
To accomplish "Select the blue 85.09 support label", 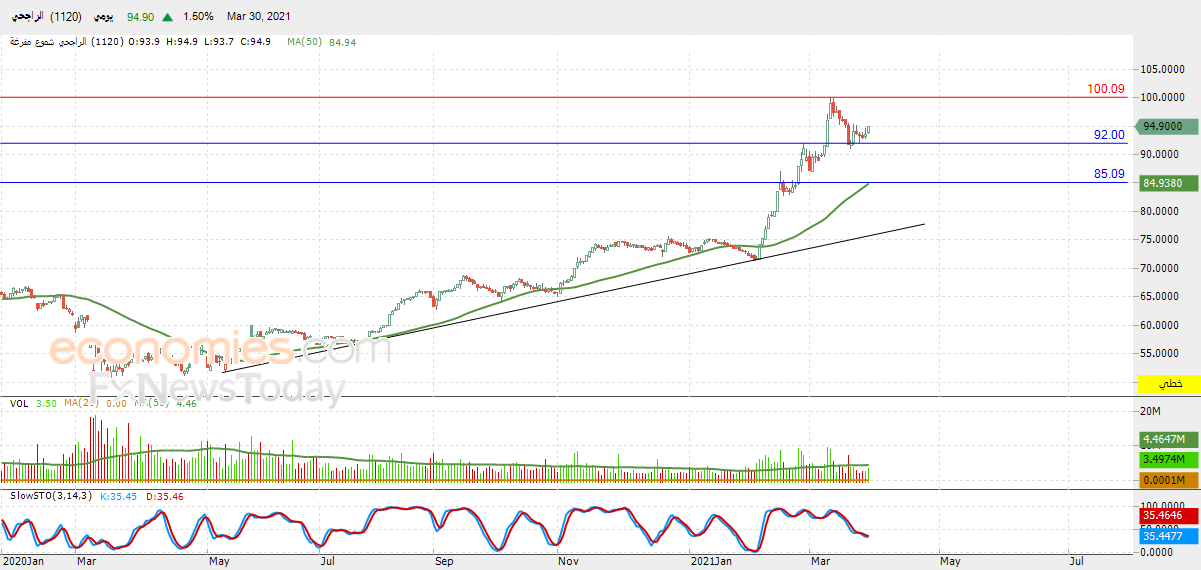I will click(1109, 174).
